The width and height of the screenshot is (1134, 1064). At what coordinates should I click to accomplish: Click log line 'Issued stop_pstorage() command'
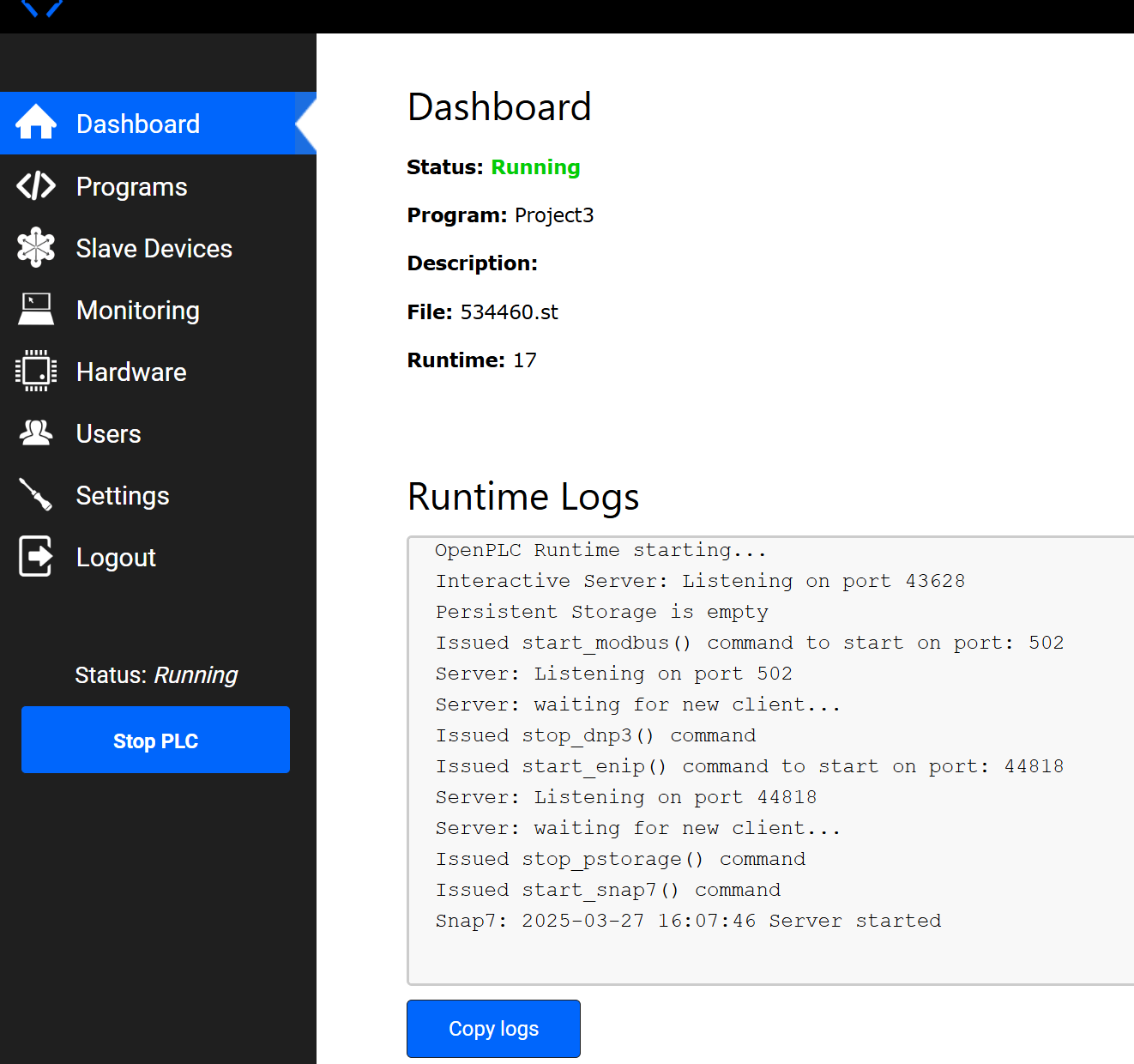620,859
